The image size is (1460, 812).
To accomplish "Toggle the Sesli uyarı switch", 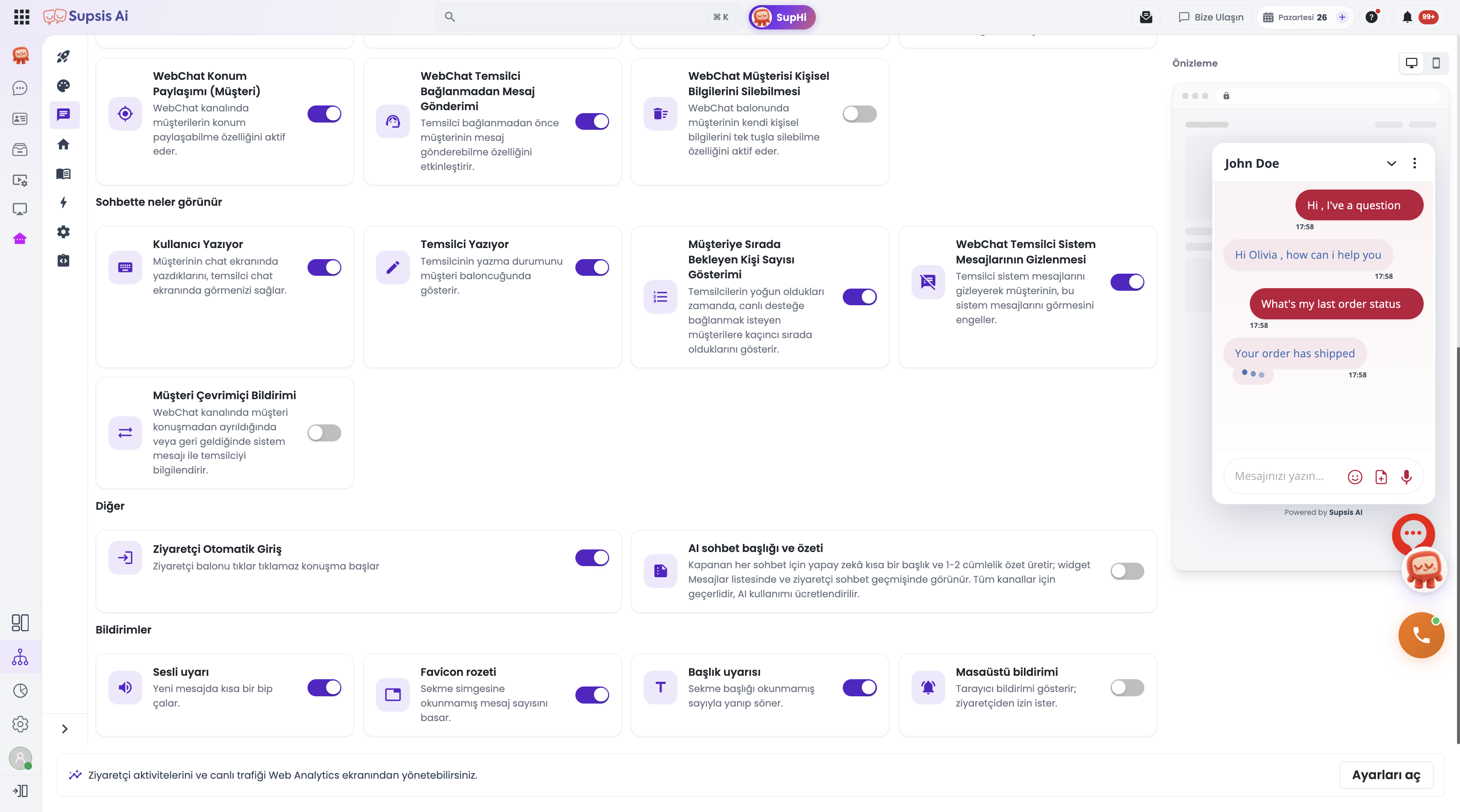I will coord(324,688).
